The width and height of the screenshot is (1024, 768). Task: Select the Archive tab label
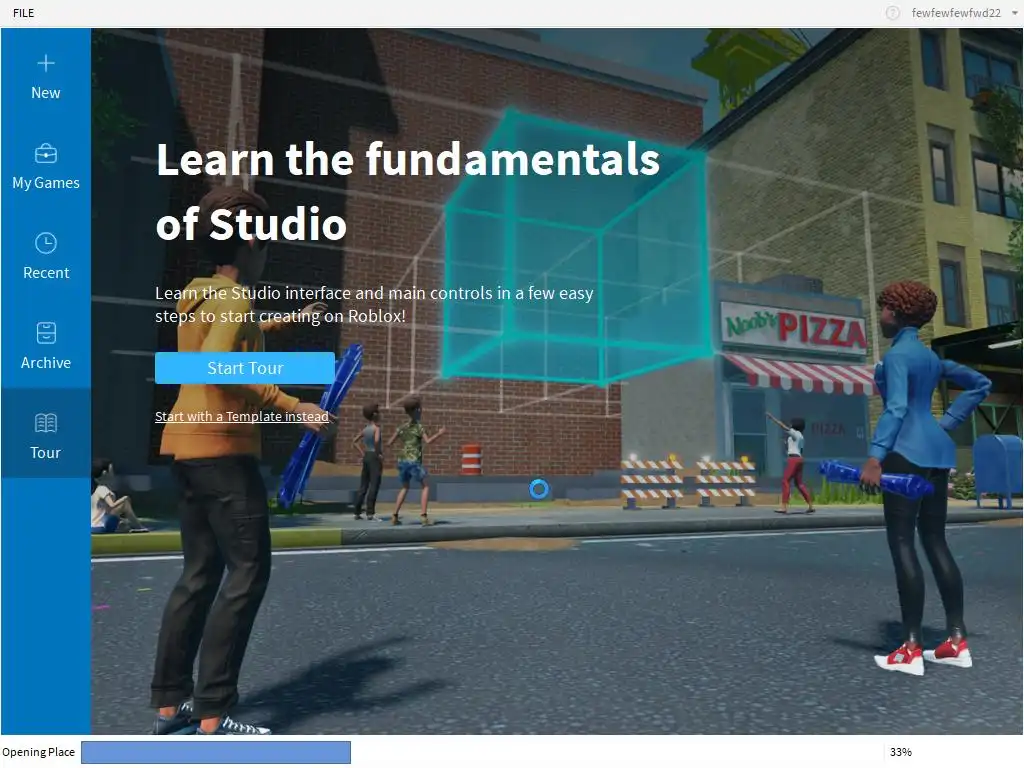coord(46,362)
